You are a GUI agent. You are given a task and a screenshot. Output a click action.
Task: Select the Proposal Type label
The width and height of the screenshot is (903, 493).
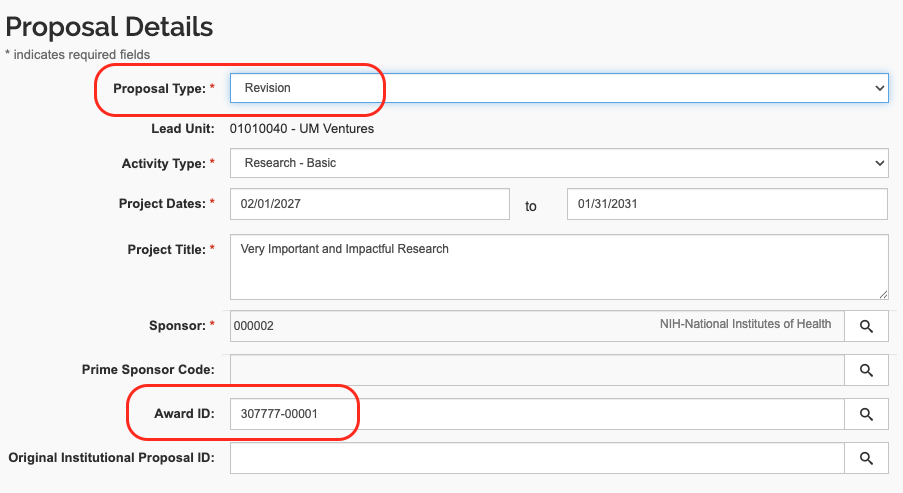coord(164,88)
